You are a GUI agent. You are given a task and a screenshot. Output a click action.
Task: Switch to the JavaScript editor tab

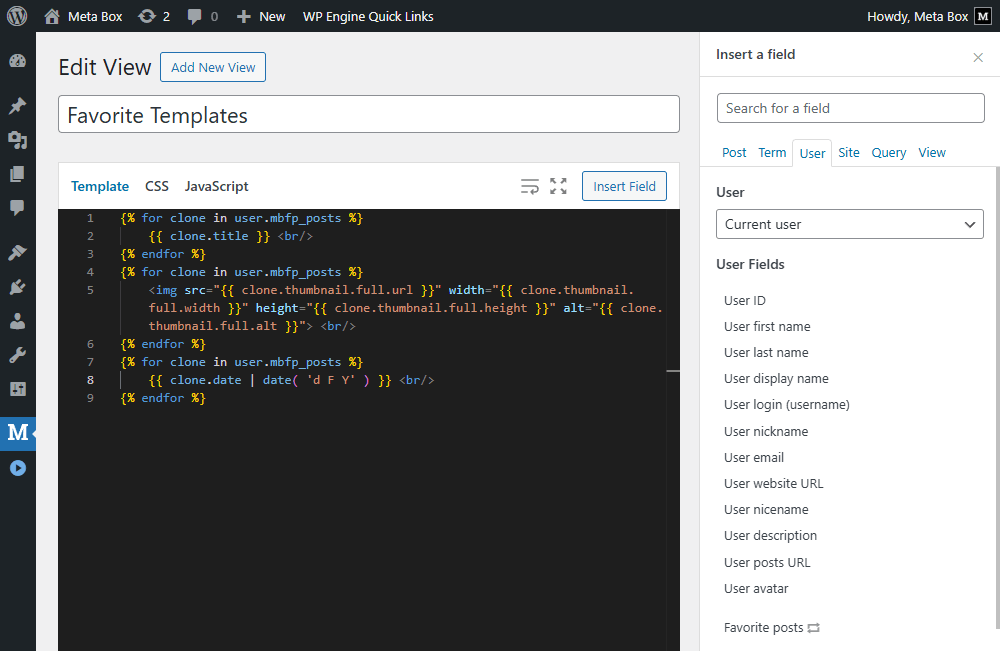coord(216,186)
